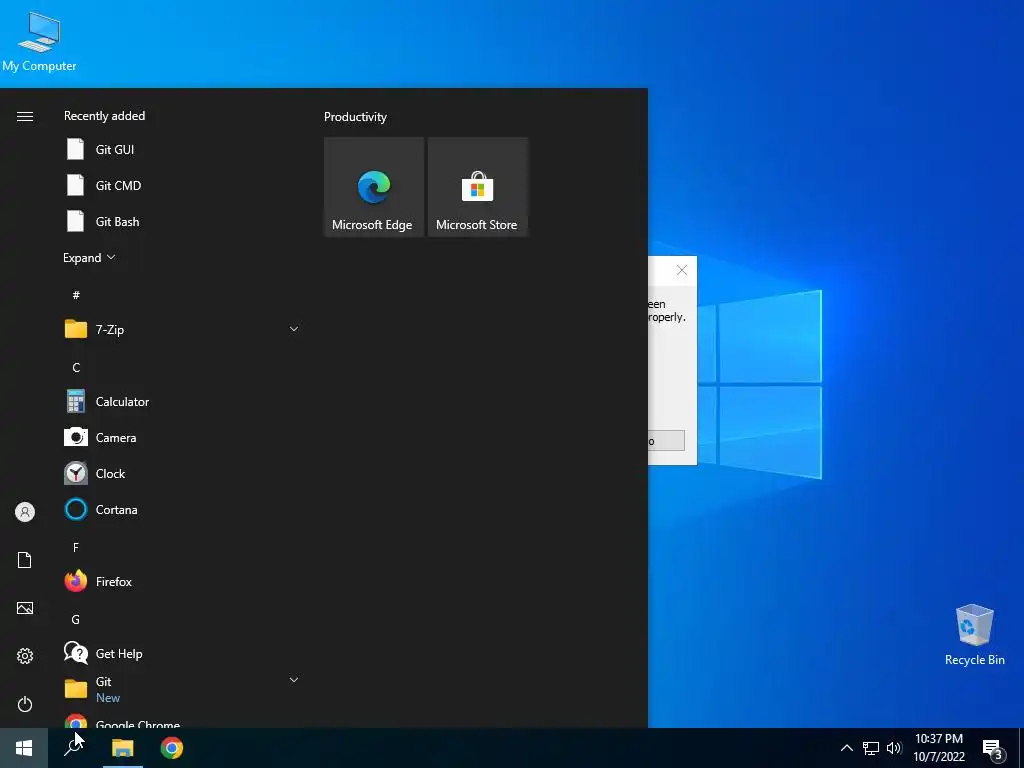This screenshot has height=768, width=1024.
Task: Show hidden system tray icons
Action: [846, 748]
